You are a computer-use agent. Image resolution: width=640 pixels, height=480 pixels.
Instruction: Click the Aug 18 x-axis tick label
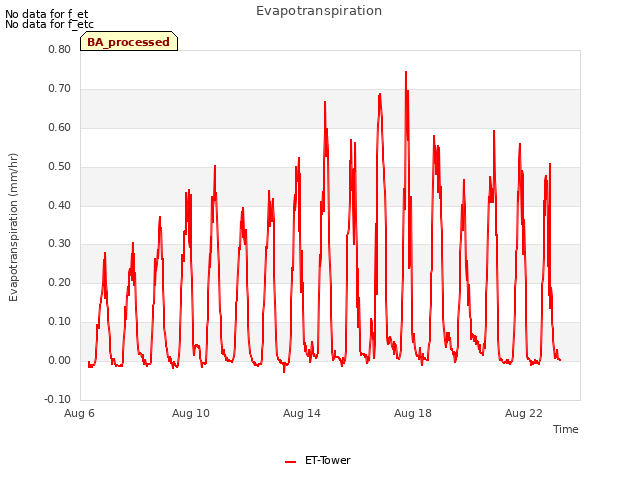(x=413, y=413)
